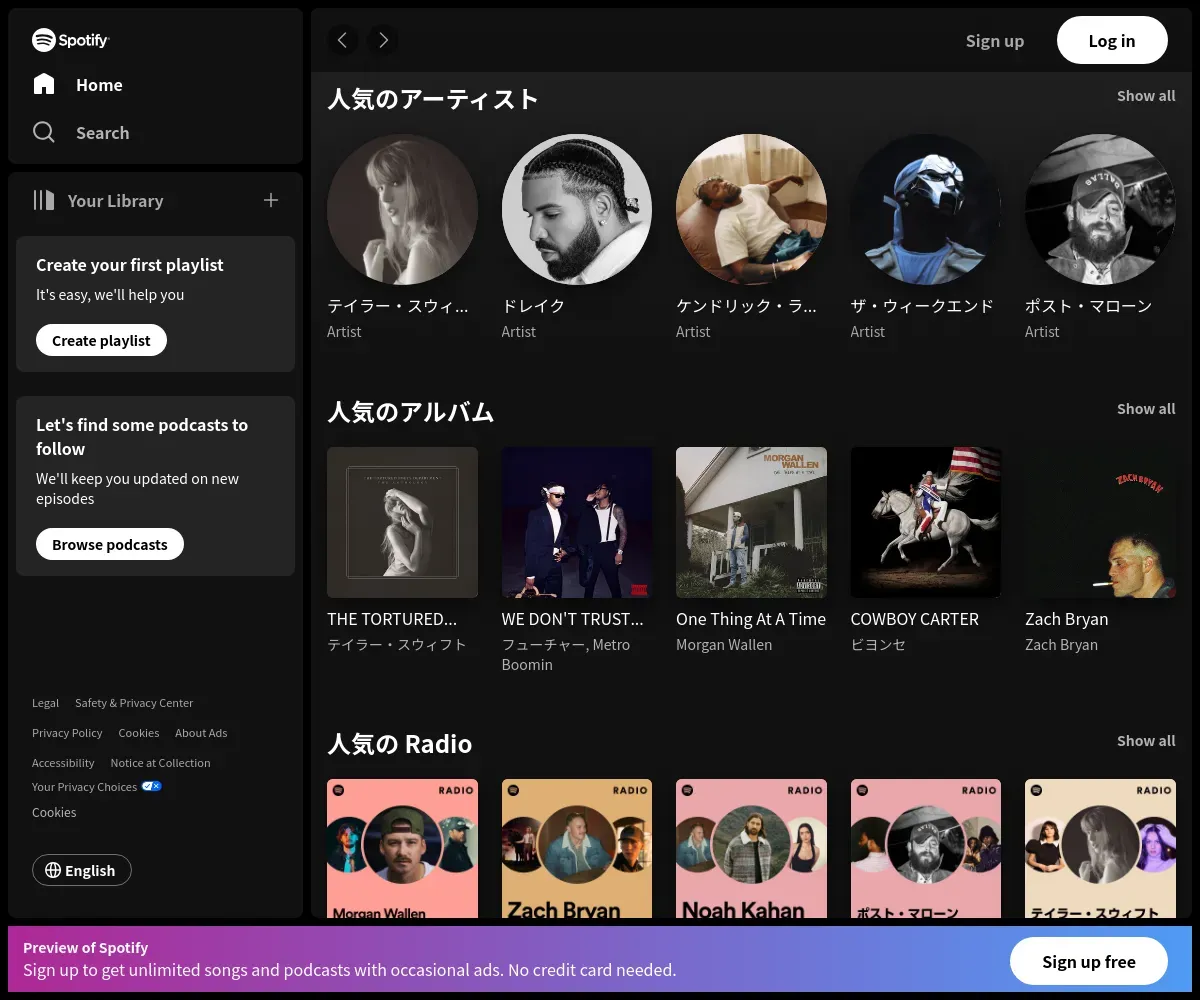This screenshot has width=1200, height=1000.
Task: Open Safety & Privacy Center link
Action: (134, 703)
